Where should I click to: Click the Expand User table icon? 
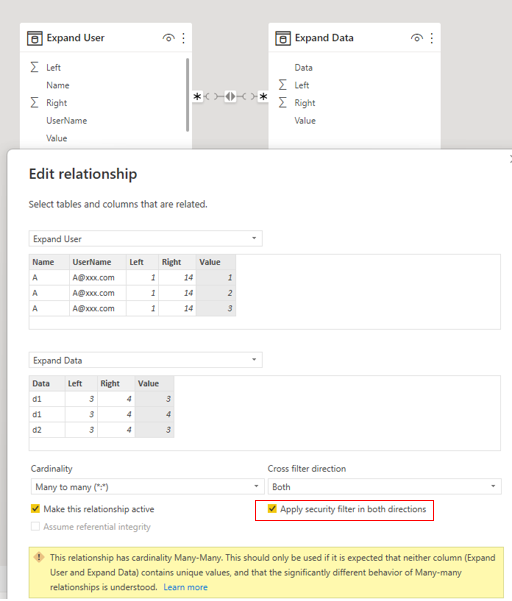(34, 38)
